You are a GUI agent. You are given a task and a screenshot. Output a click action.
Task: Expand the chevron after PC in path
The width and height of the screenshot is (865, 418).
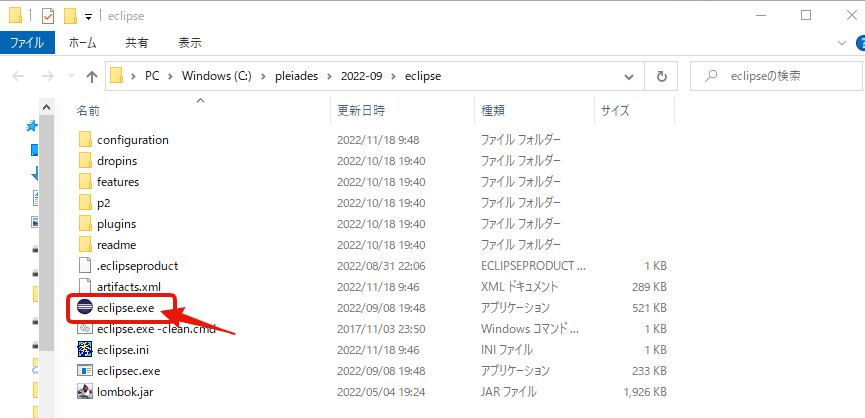coord(170,76)
